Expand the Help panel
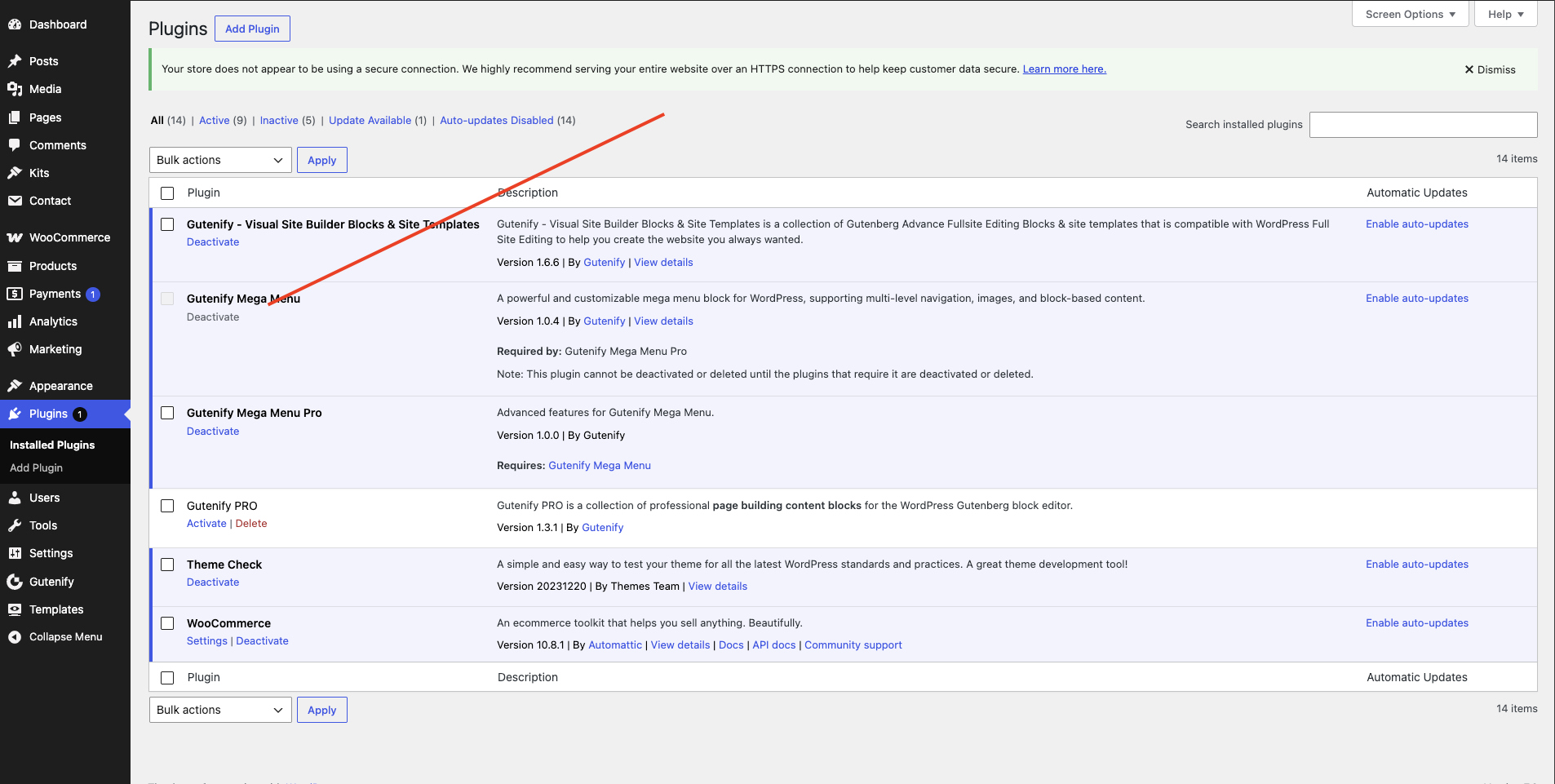Viewport: 1555px width, 784px height. click(x=1505, y=14)
